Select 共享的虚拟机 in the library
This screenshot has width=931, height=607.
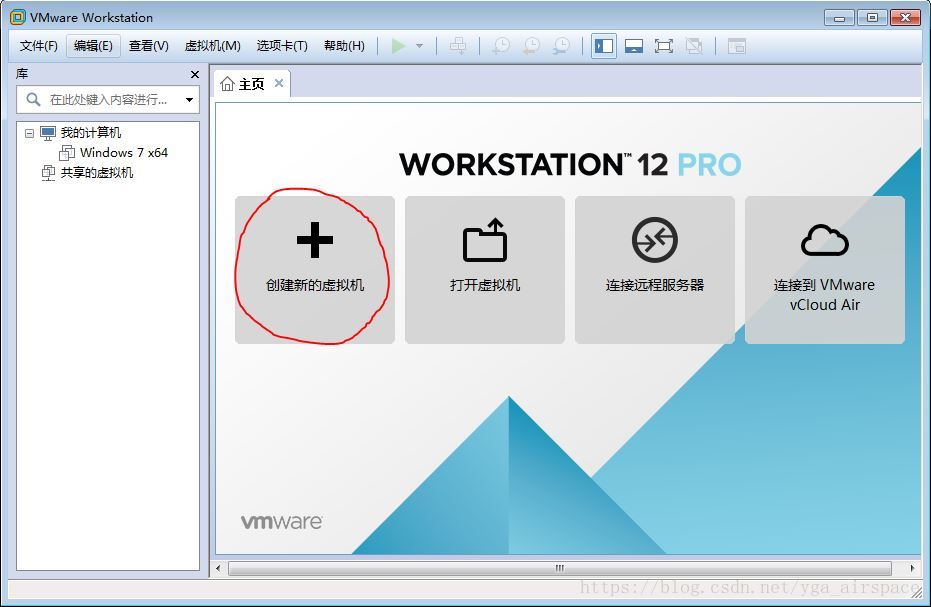click(97, 173)
